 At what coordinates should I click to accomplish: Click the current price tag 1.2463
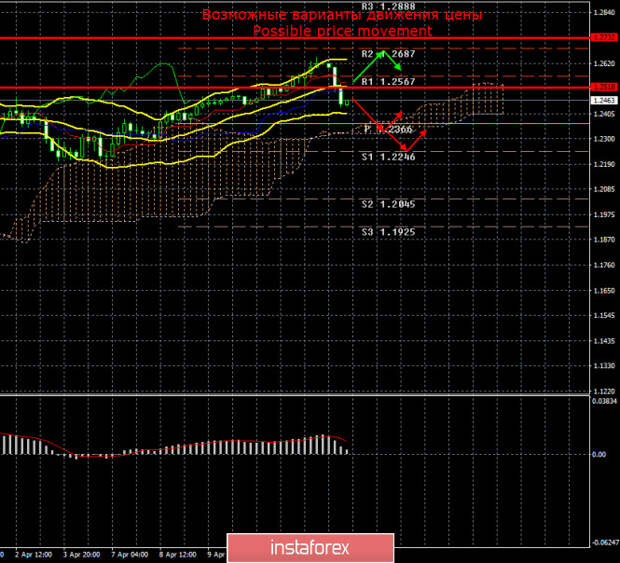603,100
